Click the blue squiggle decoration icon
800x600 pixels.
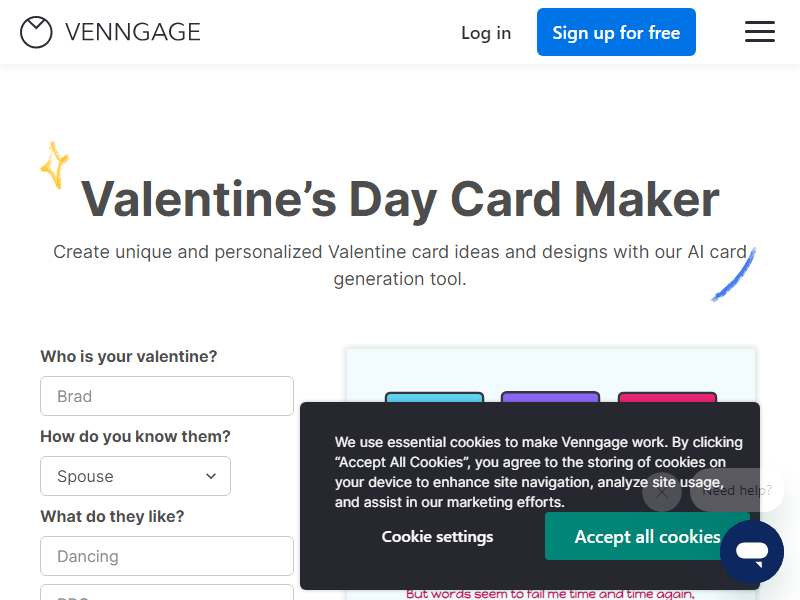click(734, 275)
